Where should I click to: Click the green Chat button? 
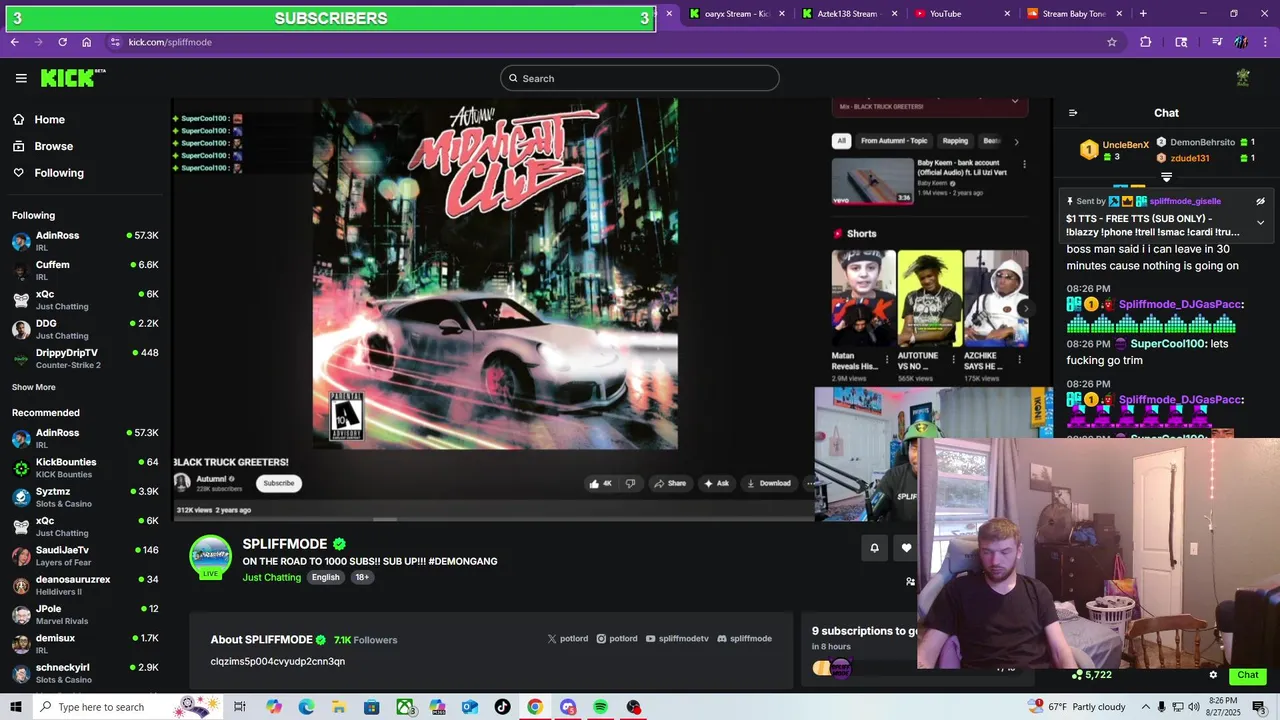[x=1247, y=675]
